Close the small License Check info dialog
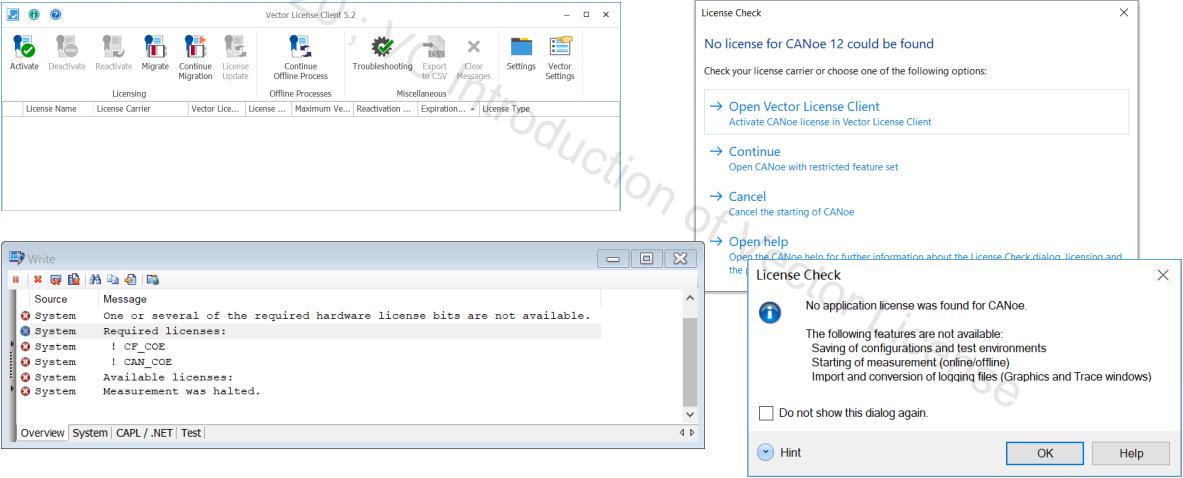 click(x=1163, y=275)
